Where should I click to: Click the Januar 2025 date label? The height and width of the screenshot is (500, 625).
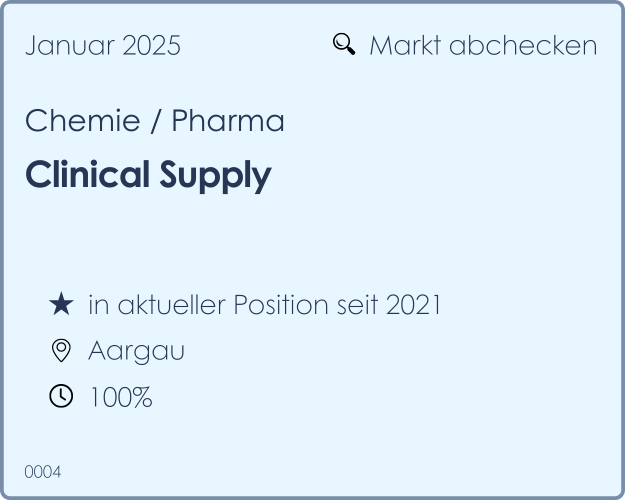tap(103, 45)
